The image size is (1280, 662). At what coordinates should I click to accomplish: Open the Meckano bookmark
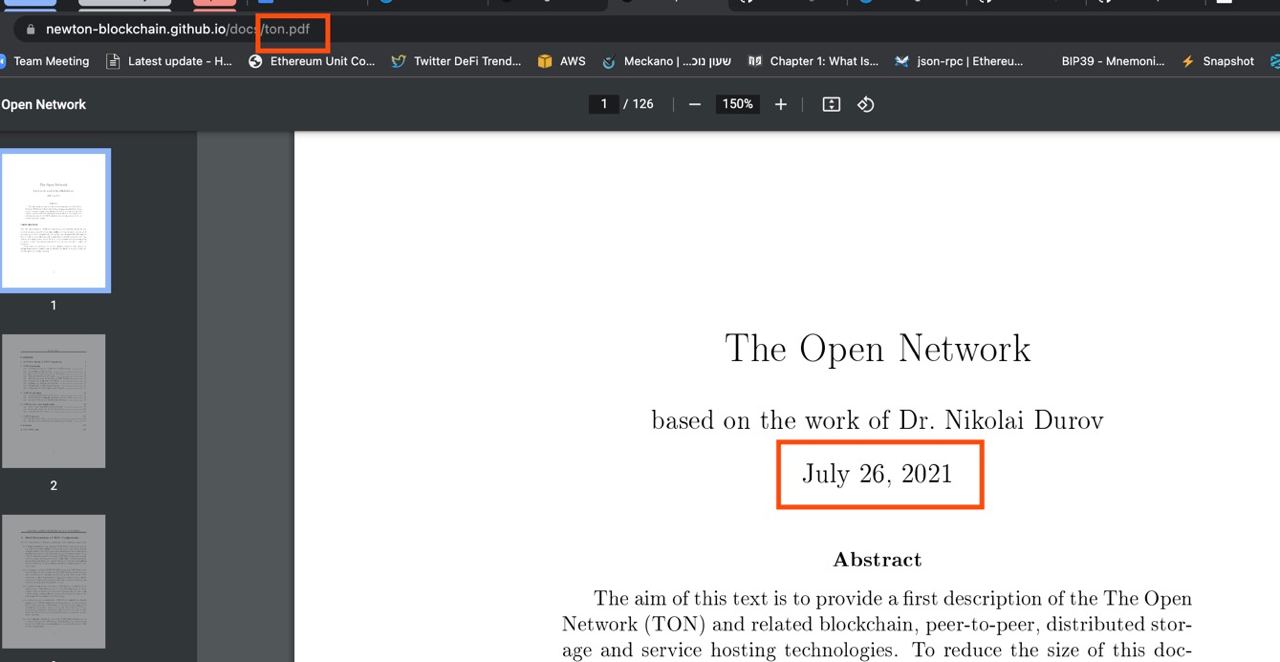(x=666, y=61)
